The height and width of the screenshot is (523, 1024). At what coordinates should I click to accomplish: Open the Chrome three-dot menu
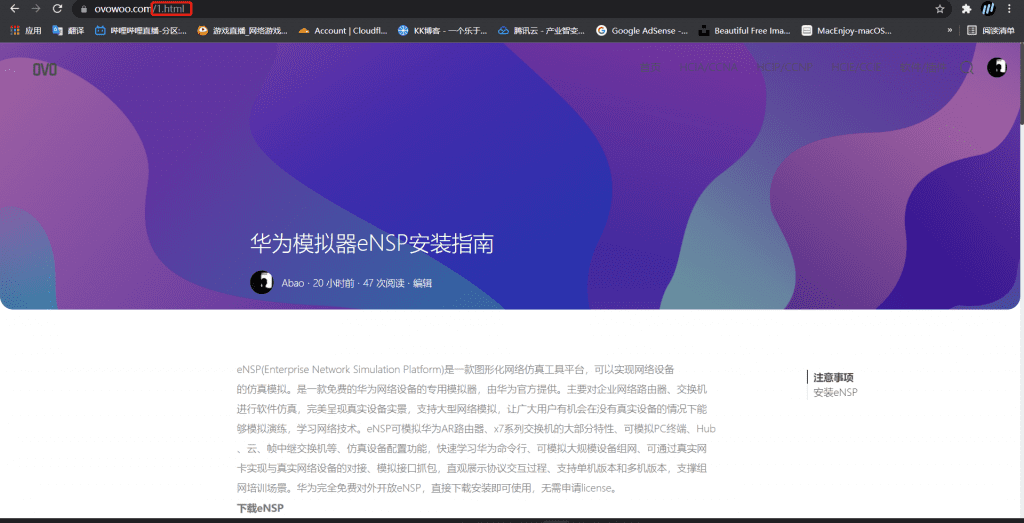click(1010, 9)
